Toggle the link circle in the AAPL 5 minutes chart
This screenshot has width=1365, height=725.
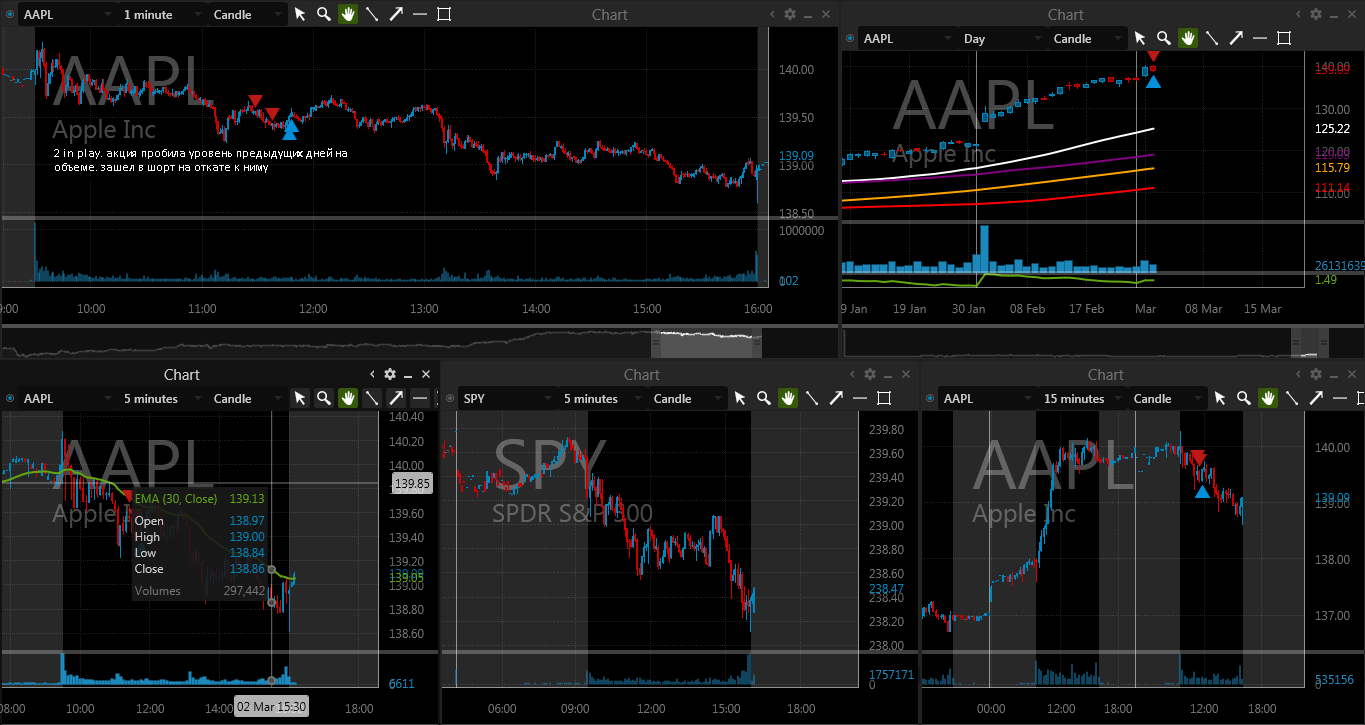10,399
